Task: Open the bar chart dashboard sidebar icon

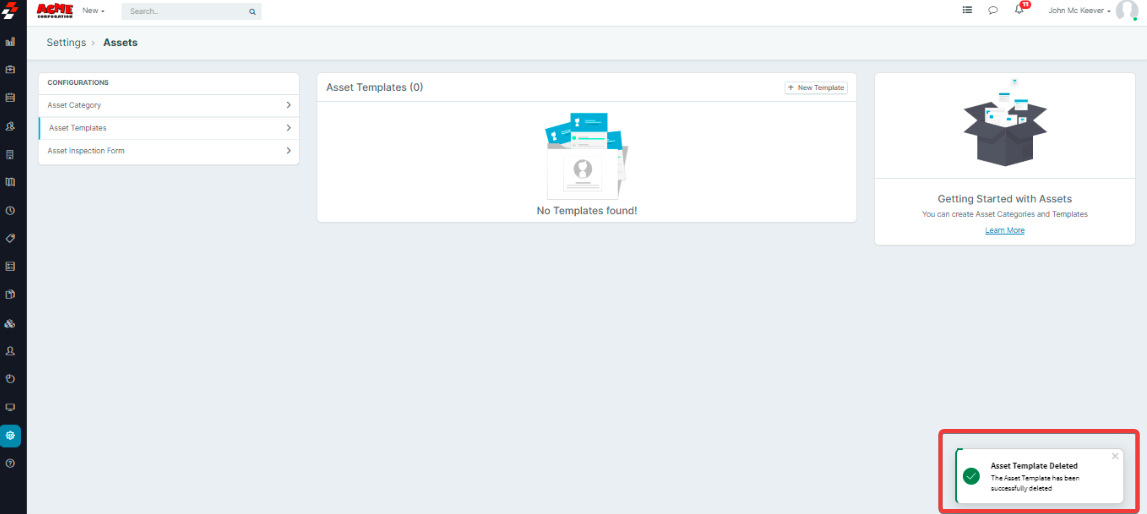Action: (10, 42)
